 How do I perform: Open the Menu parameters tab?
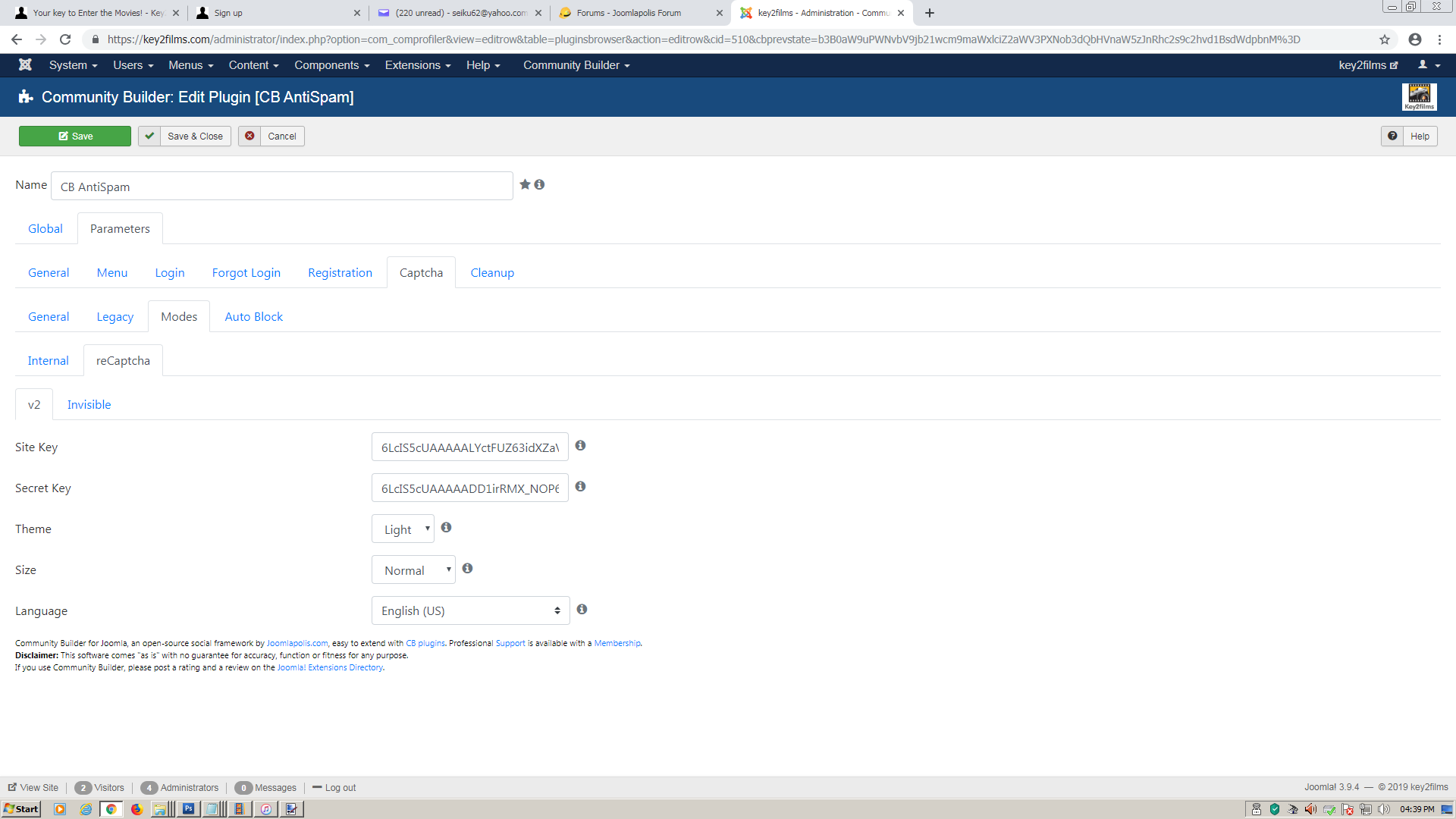pyautogui.click(x=111, y=272)
